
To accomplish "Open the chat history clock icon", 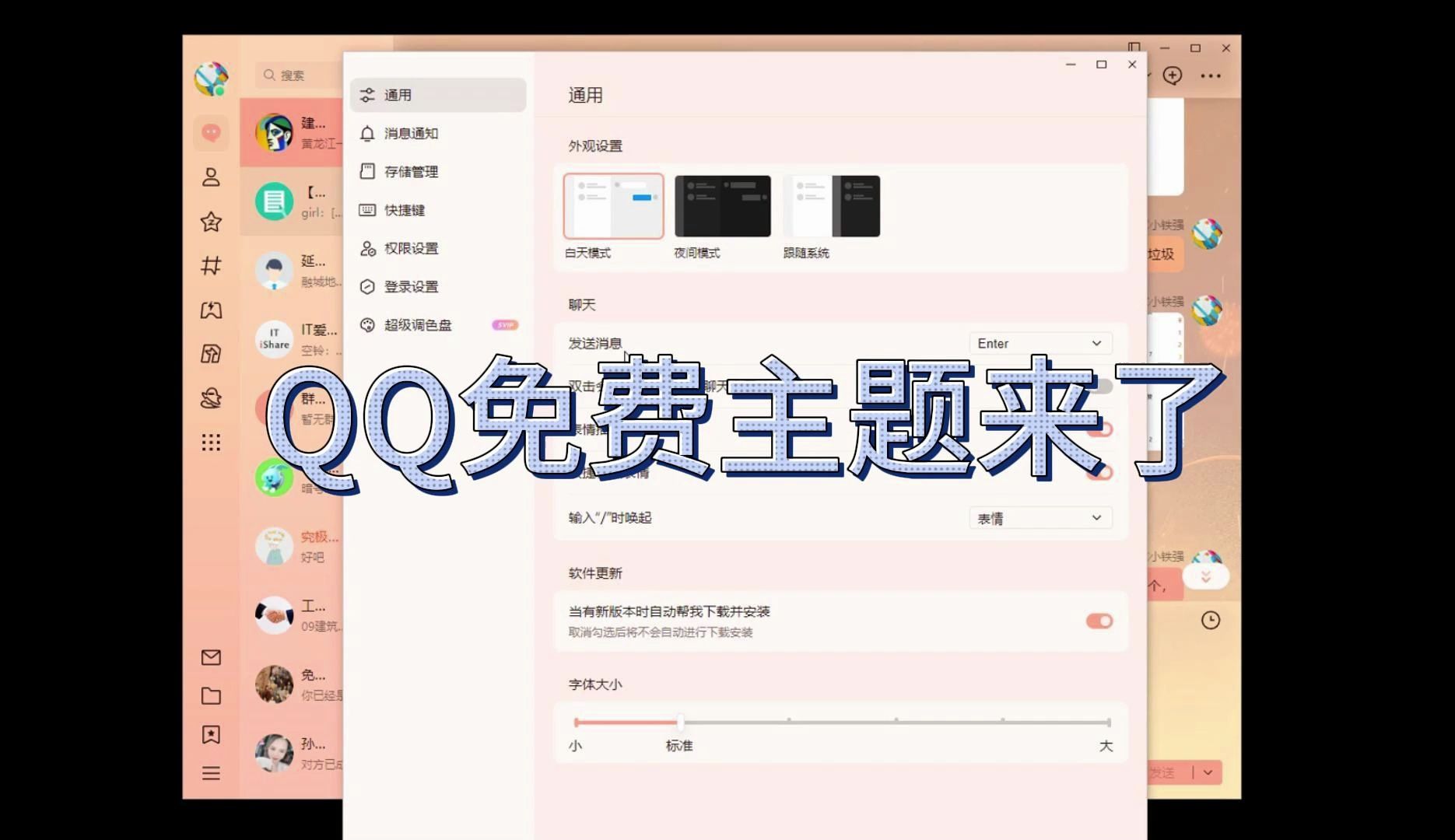I will pos(1211,620).
